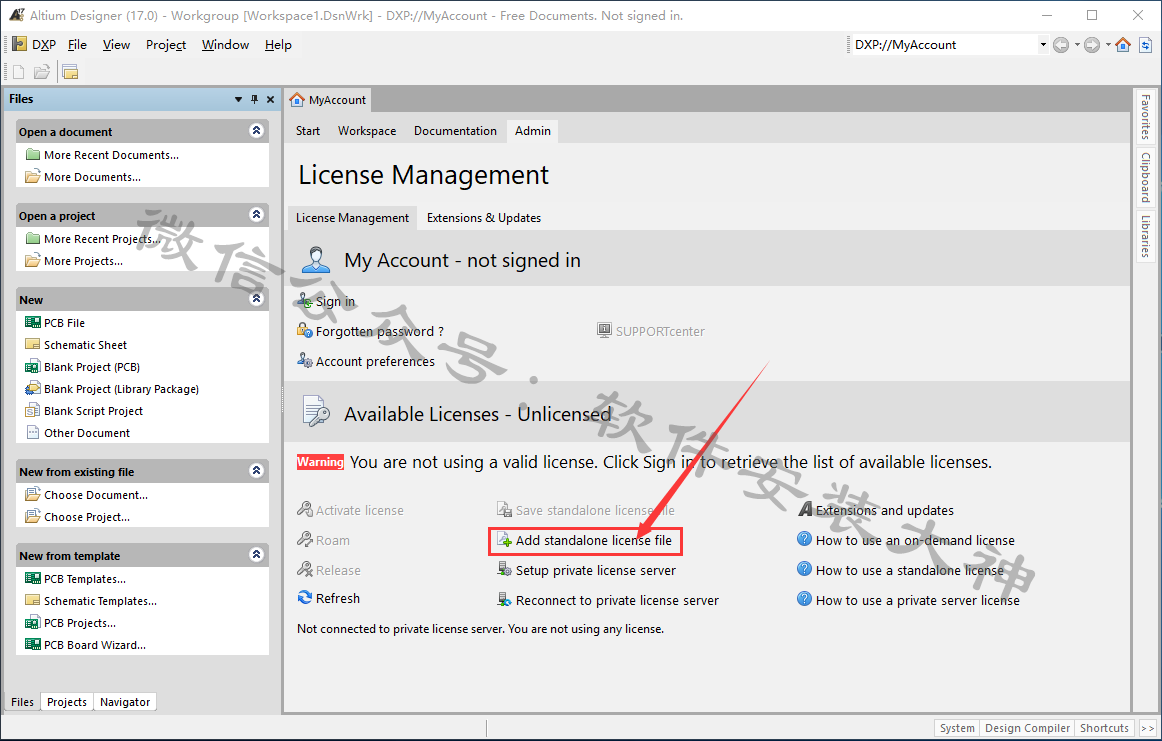Create a Blank Project (Library Package)
The width and height of the screenshot is (1162, 741).
(x=122, y=389)
